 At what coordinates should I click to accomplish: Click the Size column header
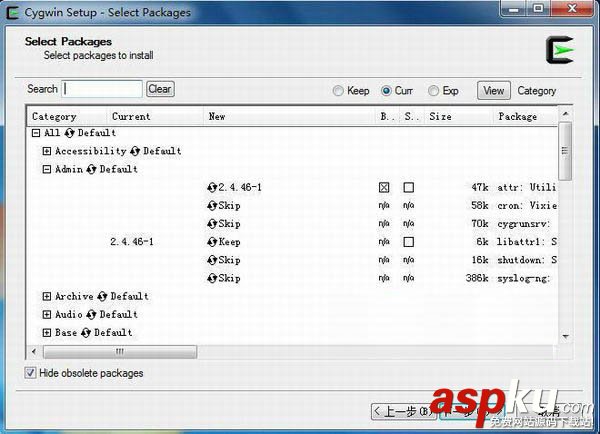pos(458,116)
